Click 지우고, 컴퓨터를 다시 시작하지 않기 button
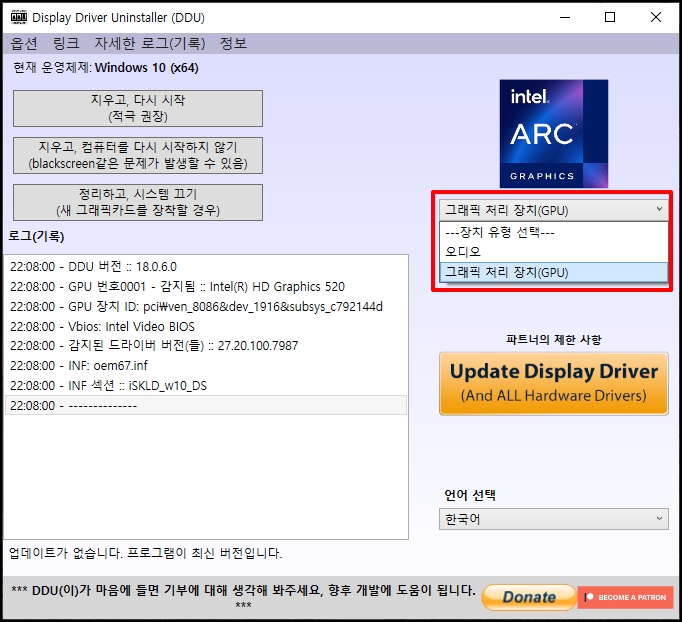682x622 pixels. coord(138,155)
